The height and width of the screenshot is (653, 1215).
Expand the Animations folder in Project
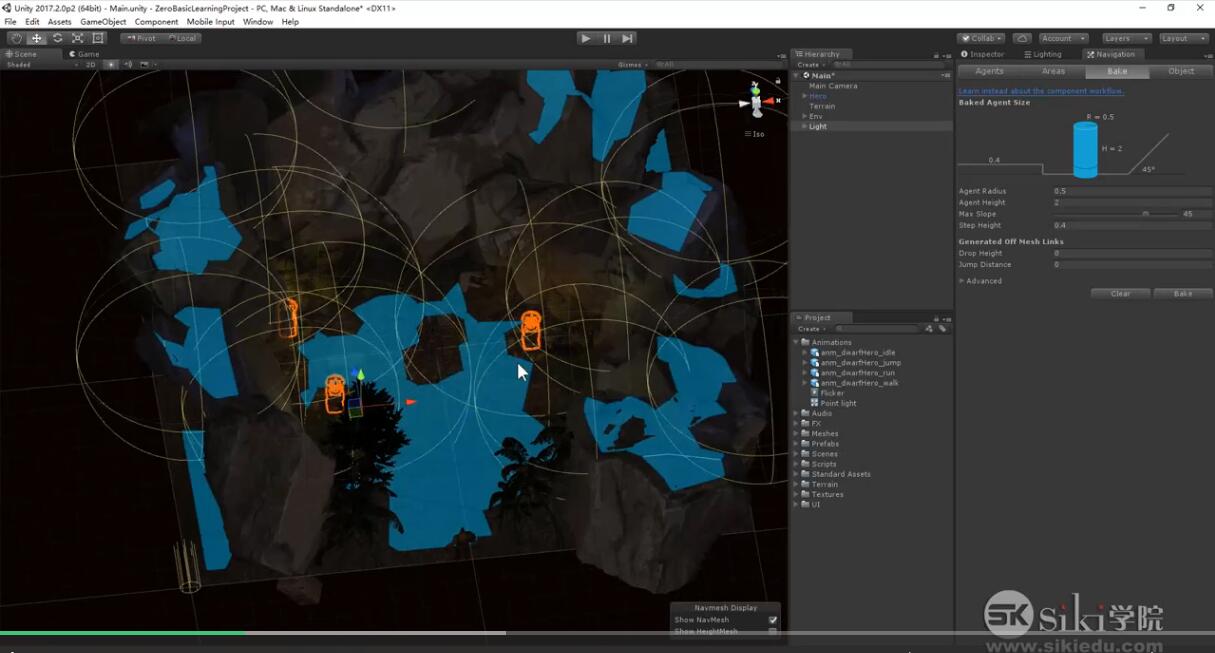796,341
